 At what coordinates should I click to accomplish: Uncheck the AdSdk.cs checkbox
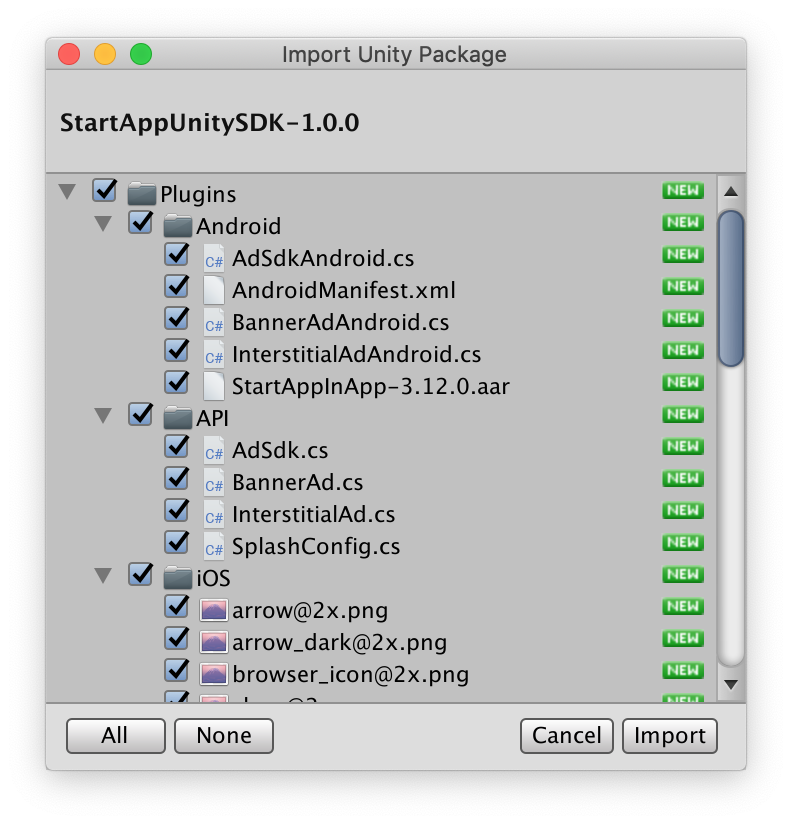[x=177, y=446]
